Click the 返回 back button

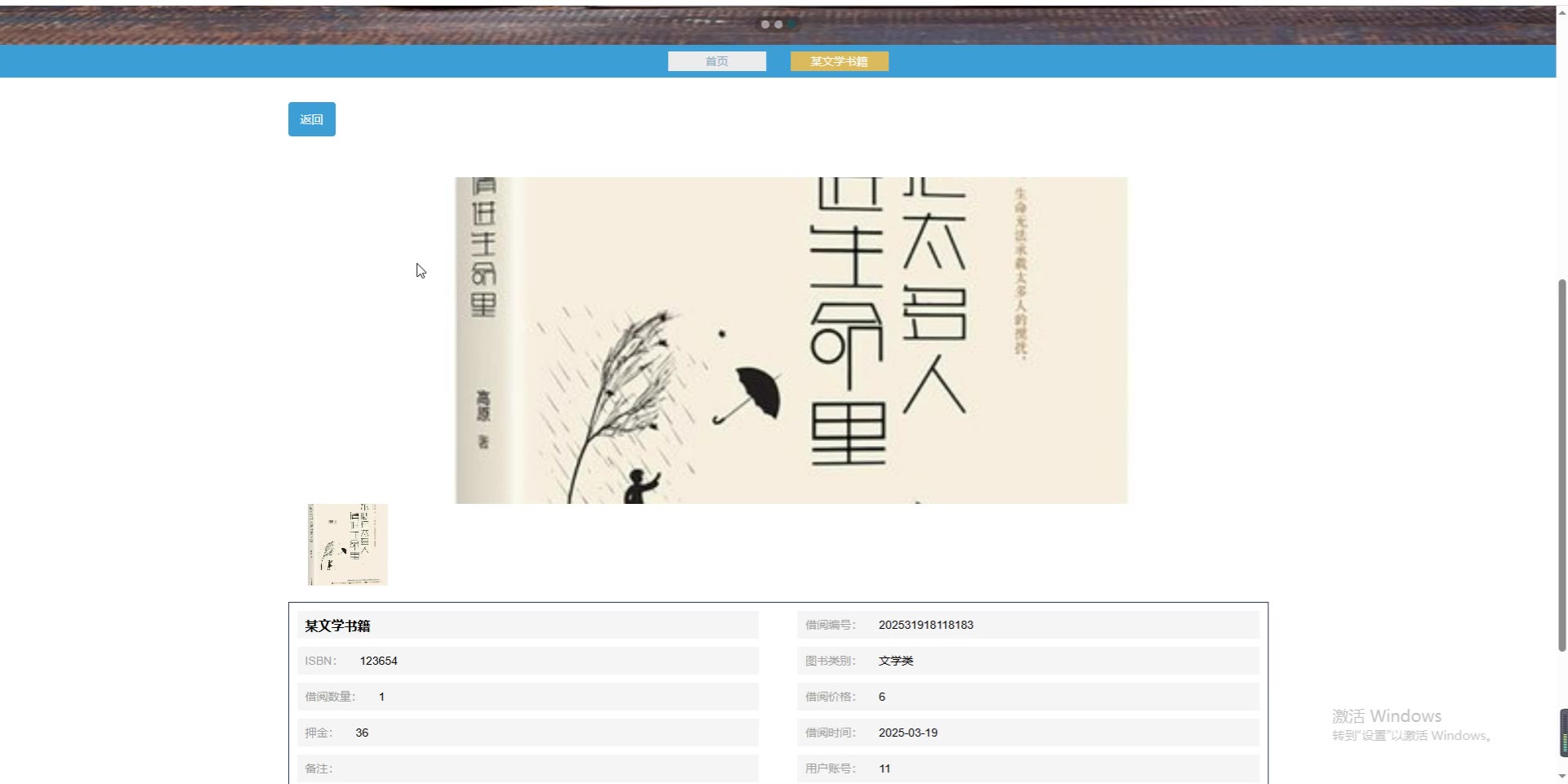point(311,119)
